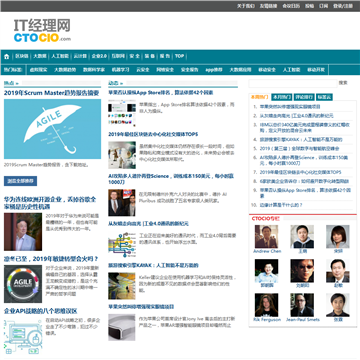The image size is (360, 360).
Task: Open the Huawei article portrait thumbnail
Action: 23,232
